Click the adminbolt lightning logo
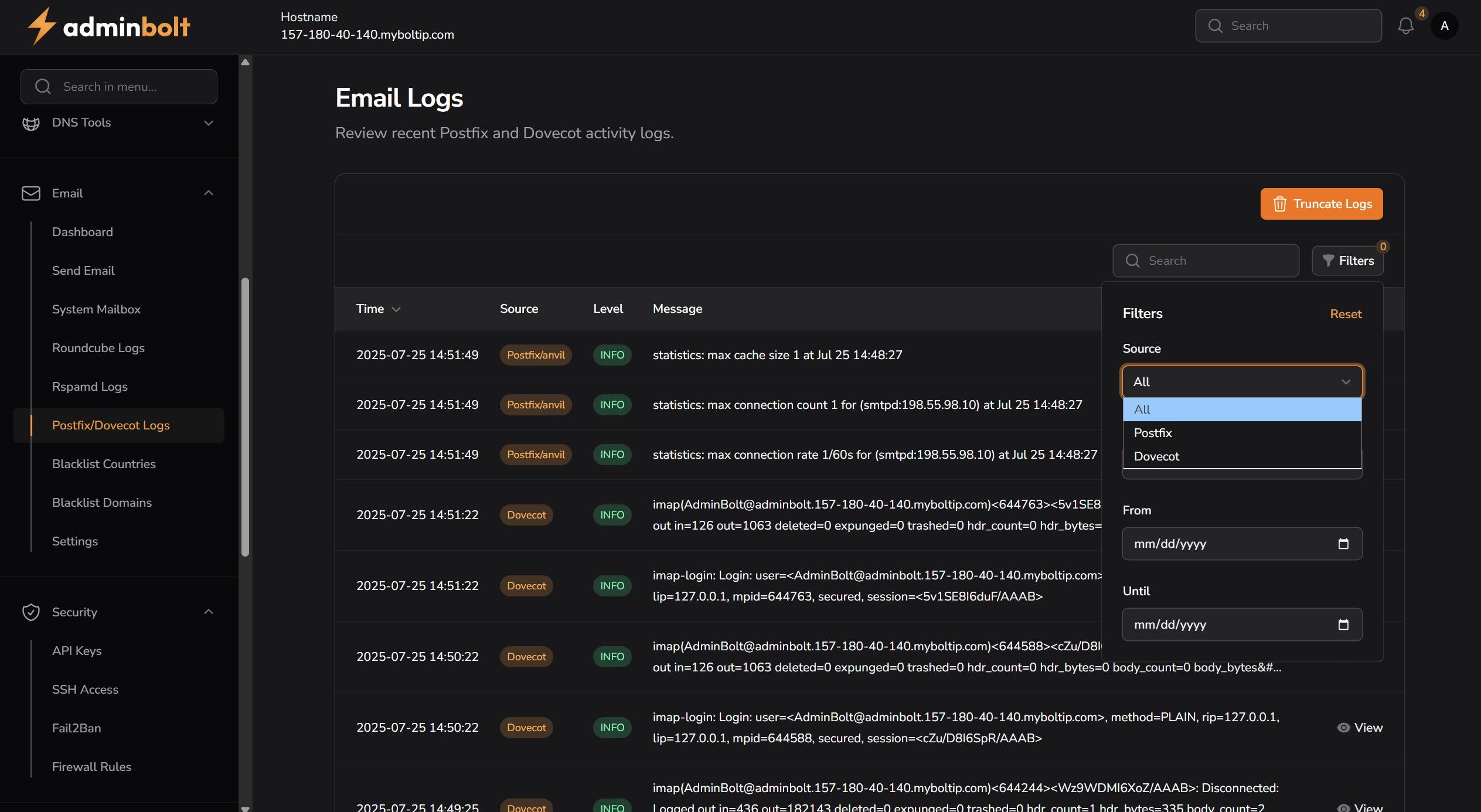This screenshot has height=812, width=1481. click(42, 26)
